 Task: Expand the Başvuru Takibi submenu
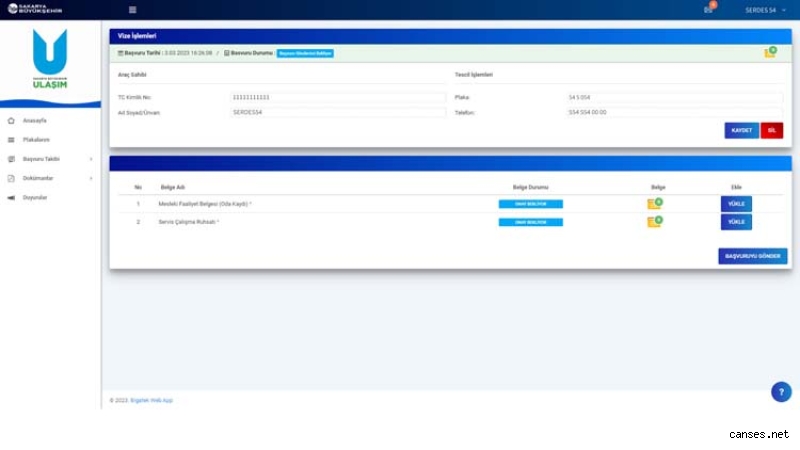50,159
